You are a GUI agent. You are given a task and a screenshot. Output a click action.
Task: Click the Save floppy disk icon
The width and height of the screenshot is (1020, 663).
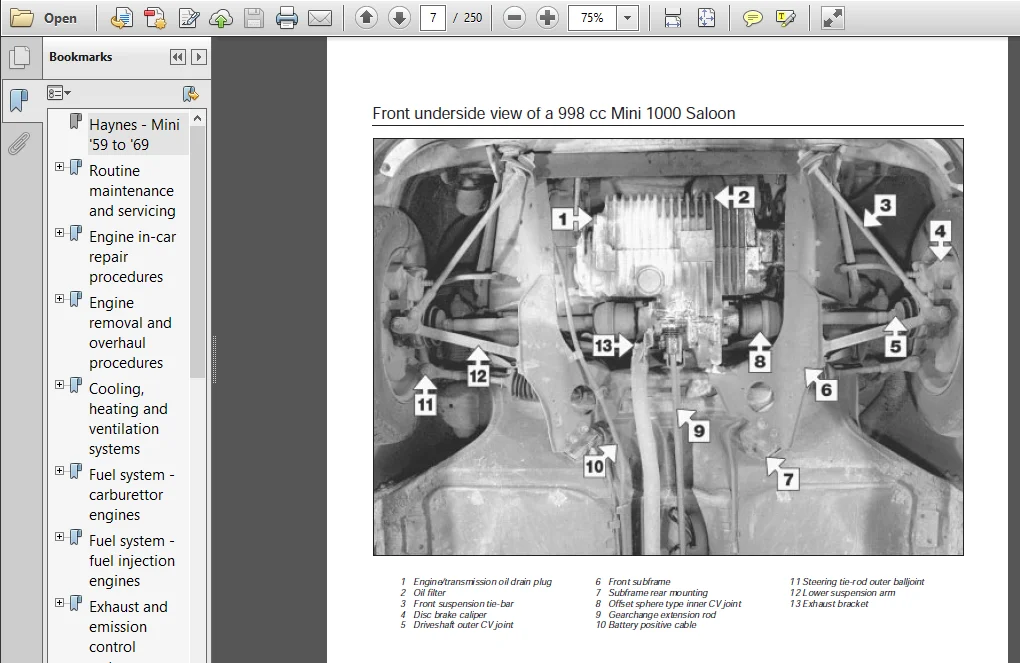click(254, 18)
